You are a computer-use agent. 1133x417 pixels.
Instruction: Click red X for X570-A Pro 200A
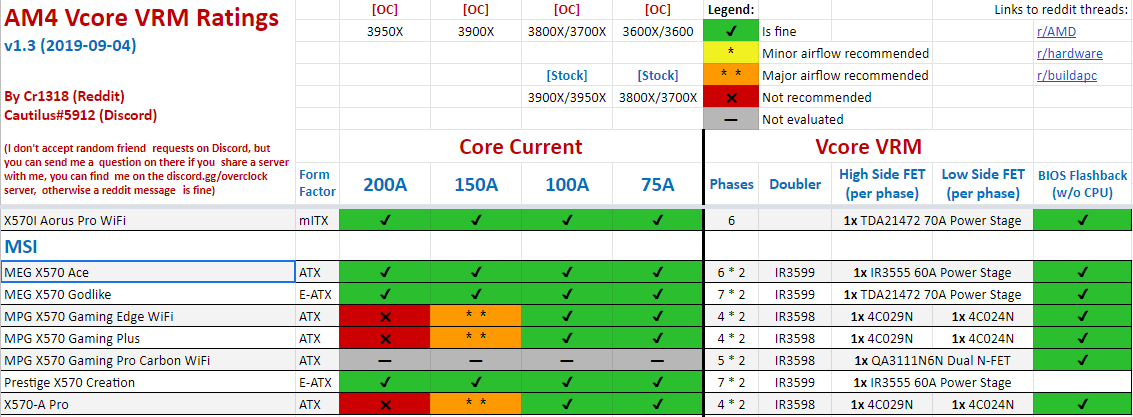coord(385,405)
